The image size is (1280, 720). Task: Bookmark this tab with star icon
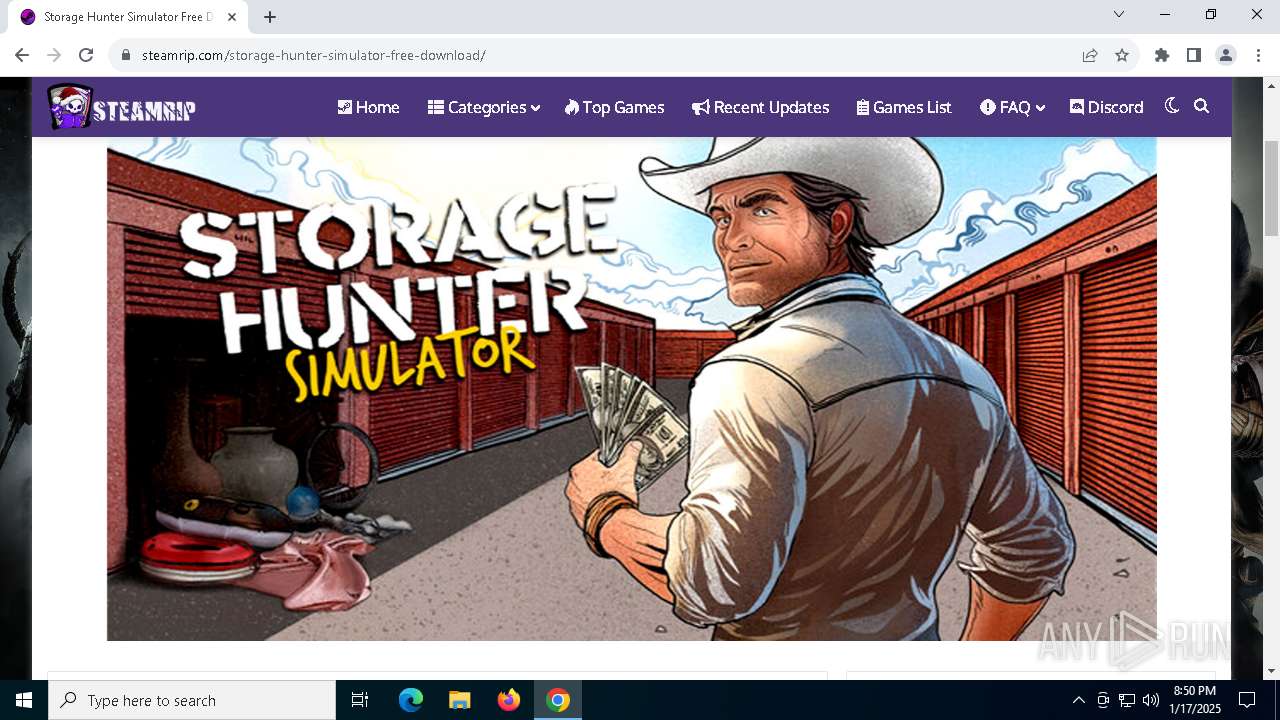1122,55
